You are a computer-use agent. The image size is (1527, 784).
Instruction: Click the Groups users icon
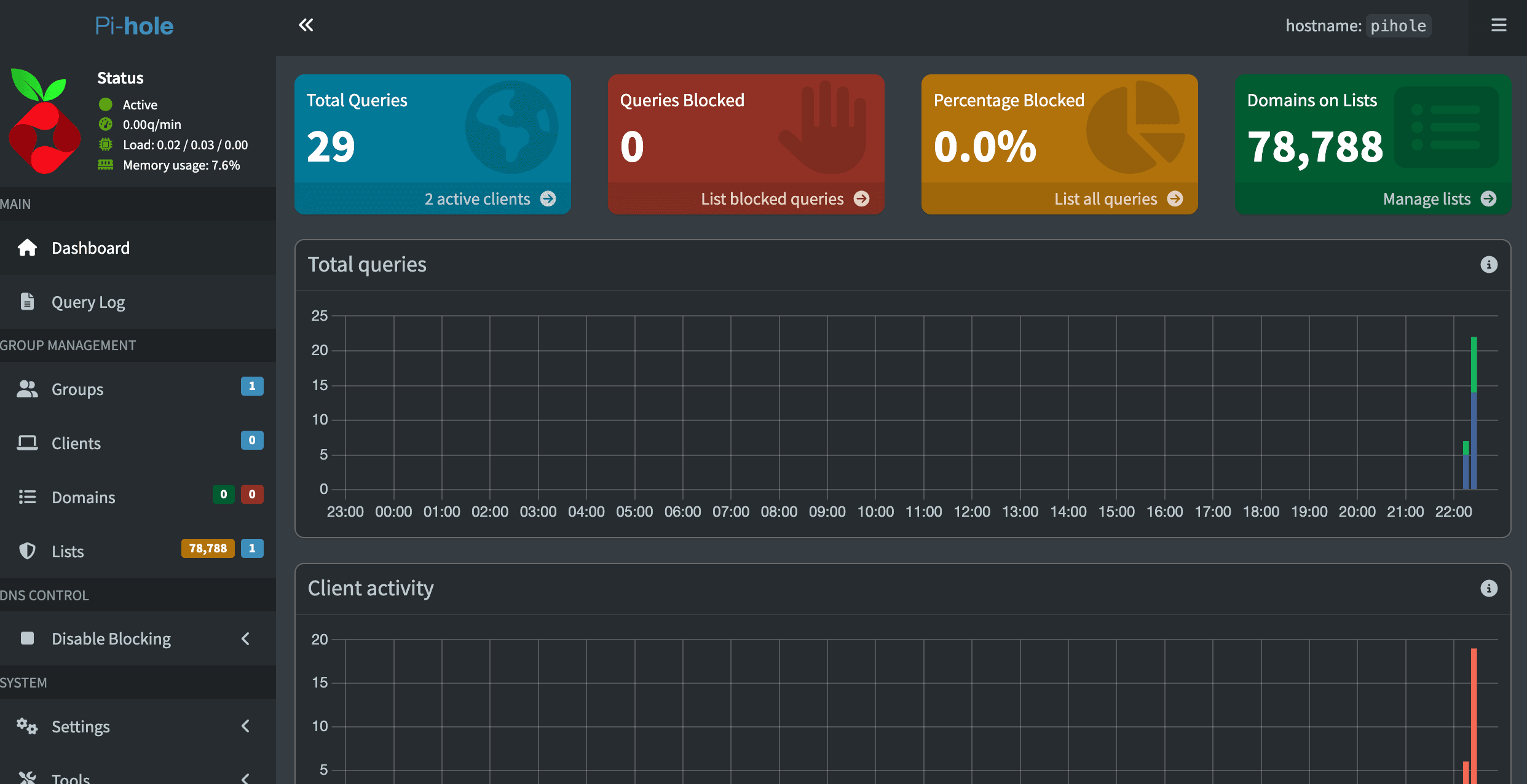point(27,388)
